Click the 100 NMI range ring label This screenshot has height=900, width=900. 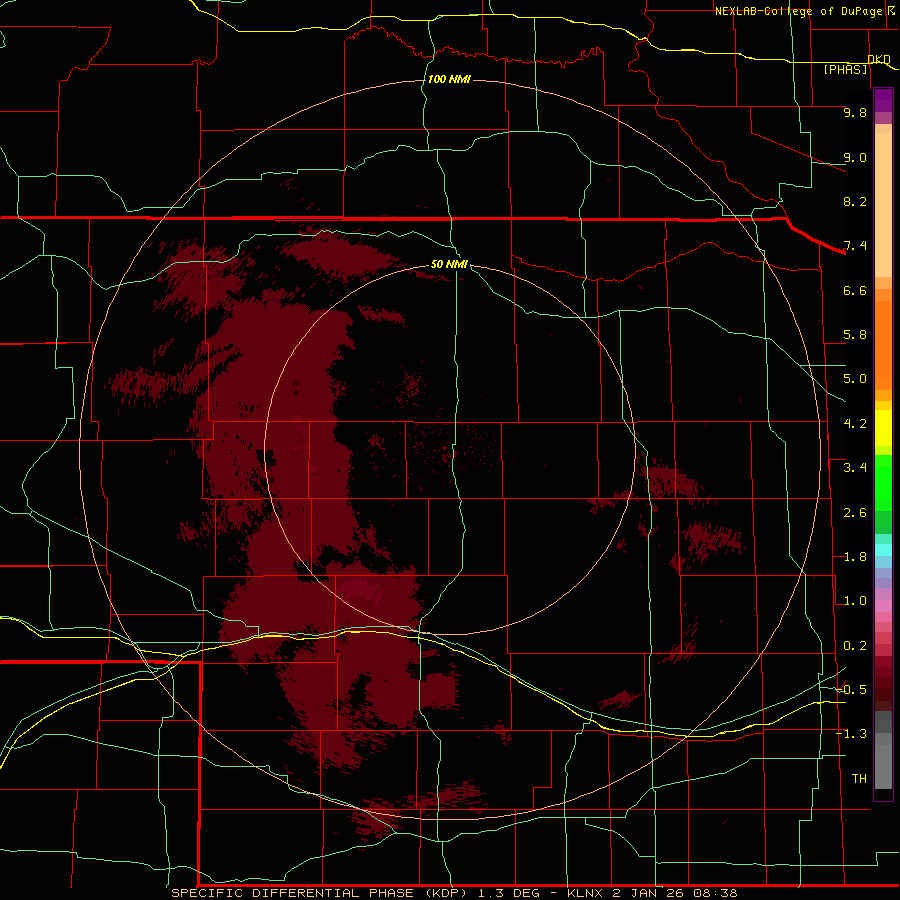pyautogui.click(x=449, y=79)
